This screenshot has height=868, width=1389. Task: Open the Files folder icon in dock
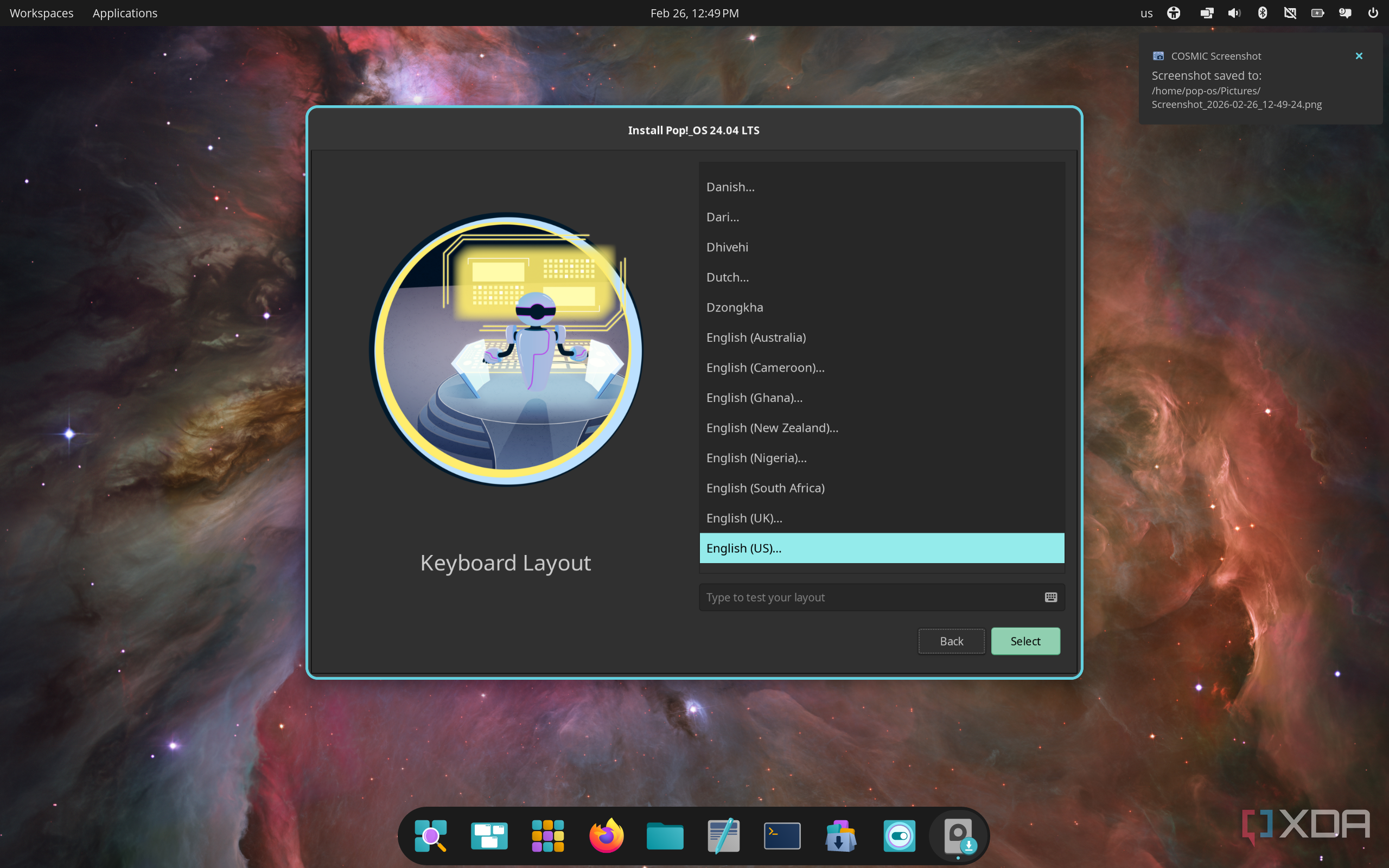pos(665,835)
